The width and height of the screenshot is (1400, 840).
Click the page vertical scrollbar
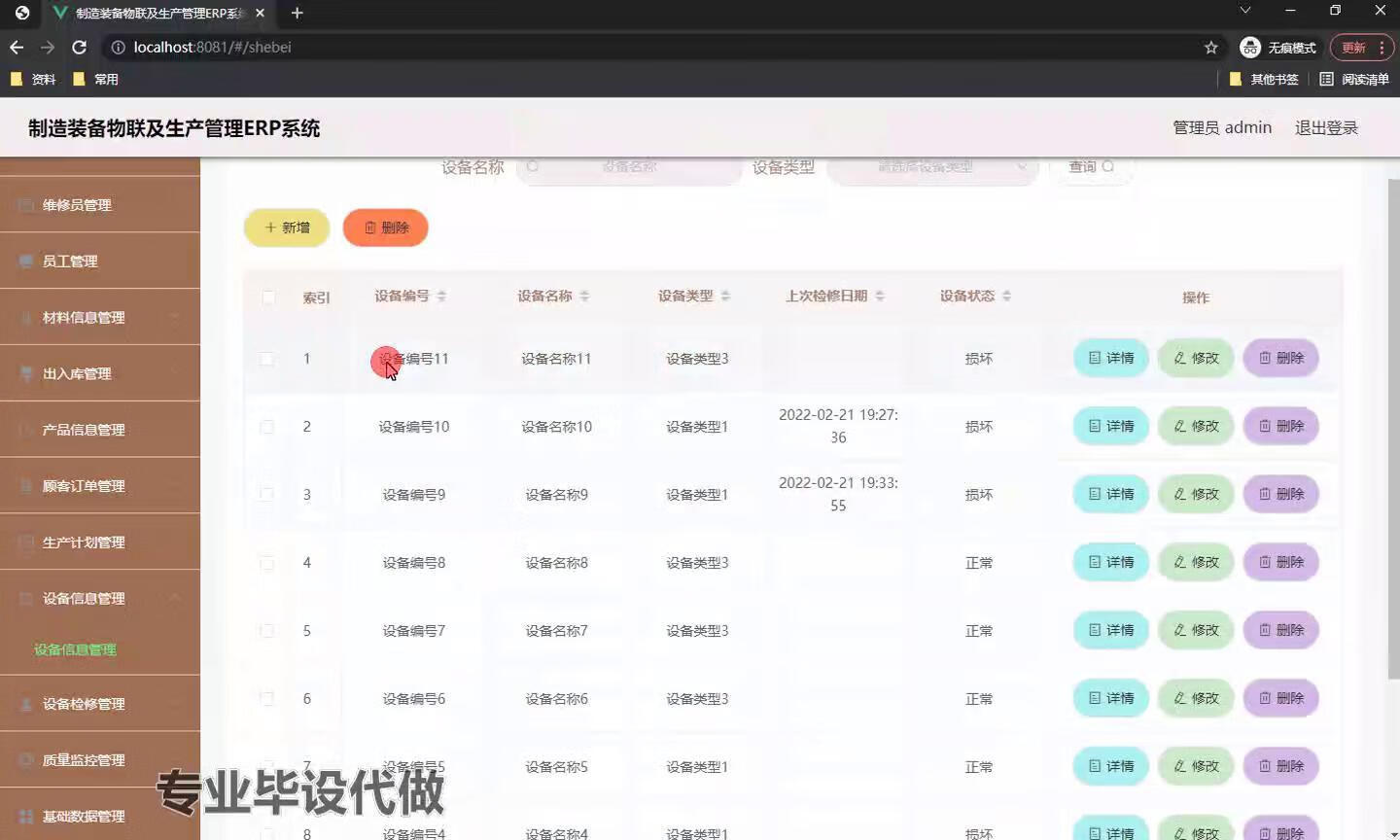click(1392, 428)
